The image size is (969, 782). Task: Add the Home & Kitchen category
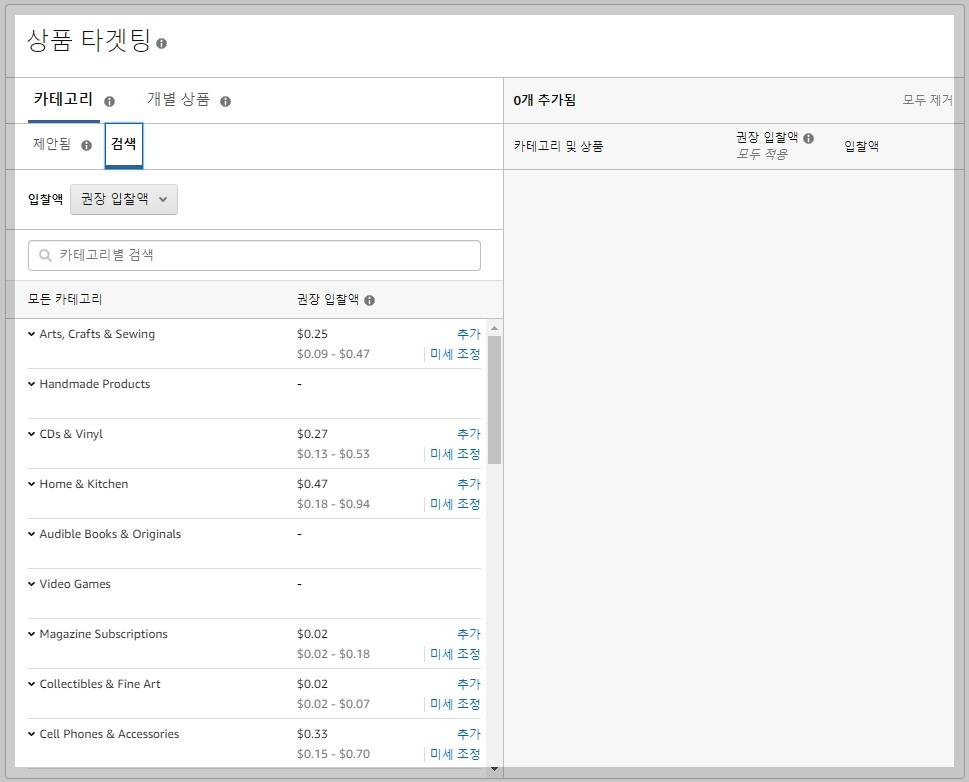pyautogui.click(x=468, y=484)
